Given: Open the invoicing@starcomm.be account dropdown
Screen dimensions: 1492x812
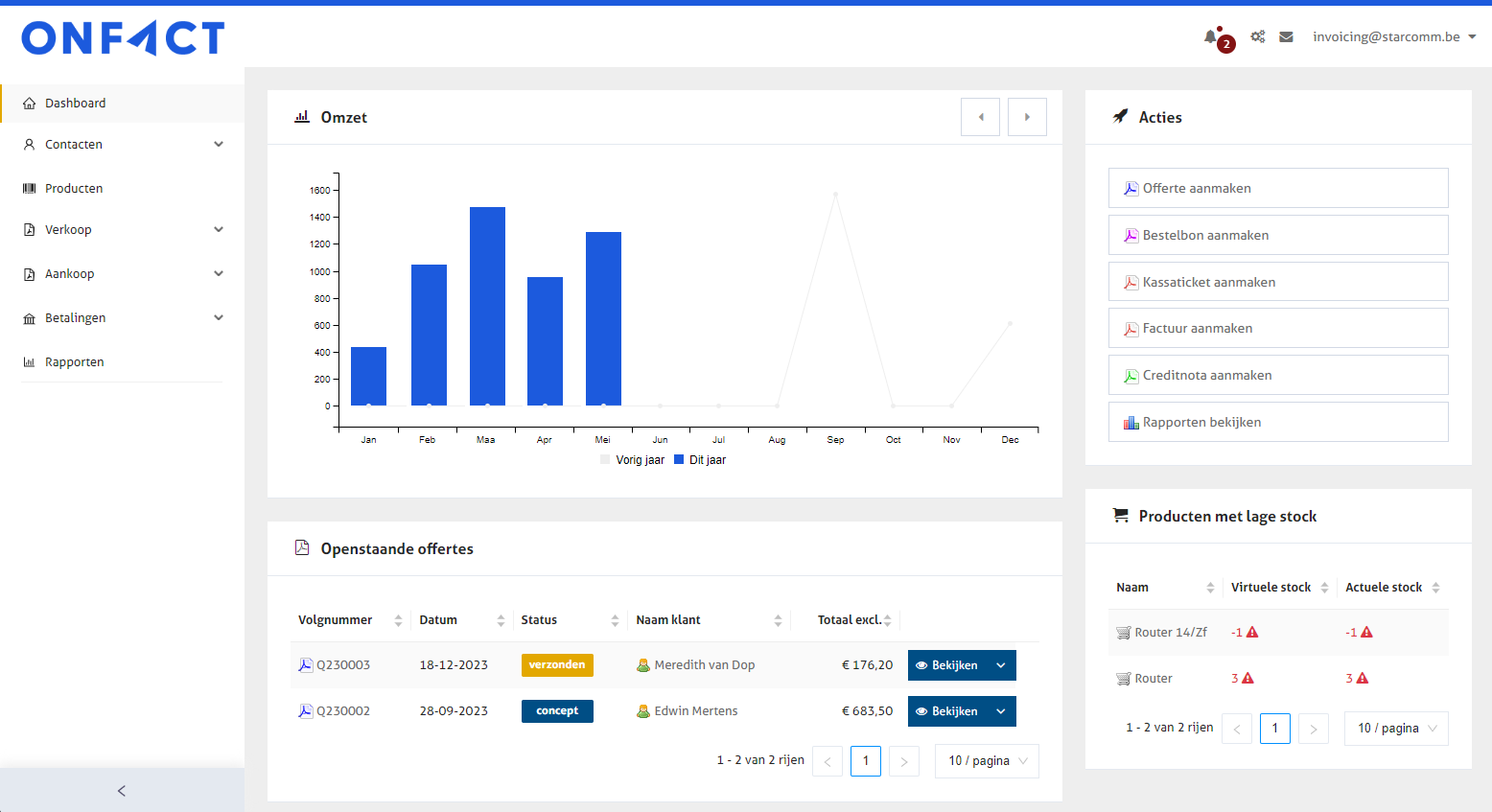Looking at the screenshot, I should 1393,36.
